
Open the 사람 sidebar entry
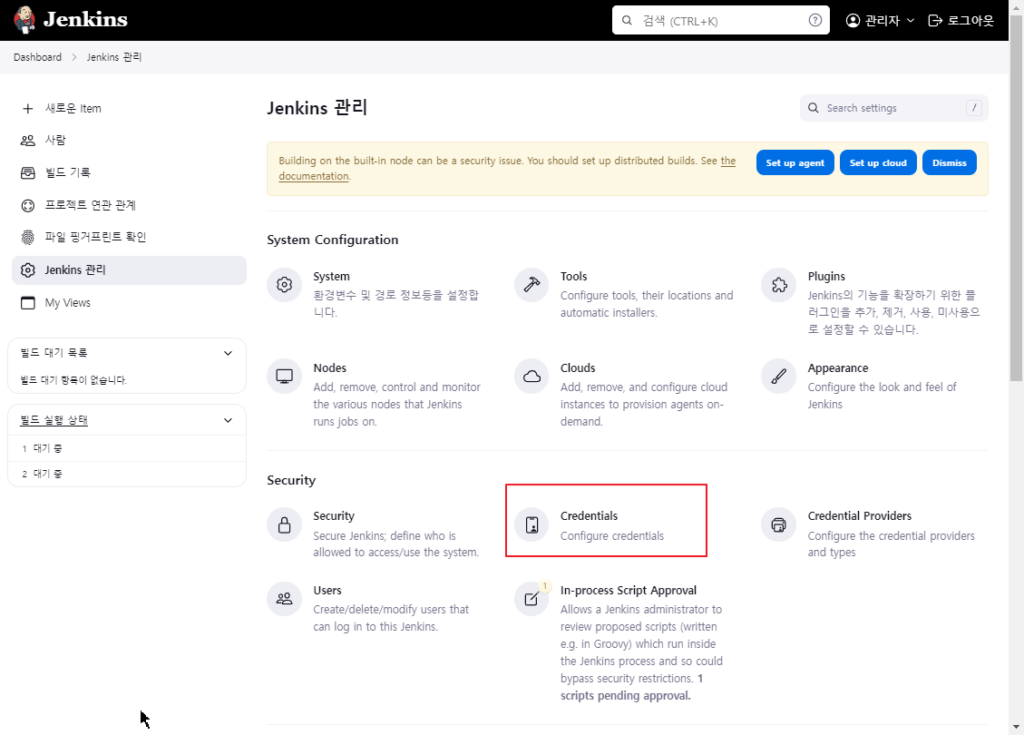(129, 140)
